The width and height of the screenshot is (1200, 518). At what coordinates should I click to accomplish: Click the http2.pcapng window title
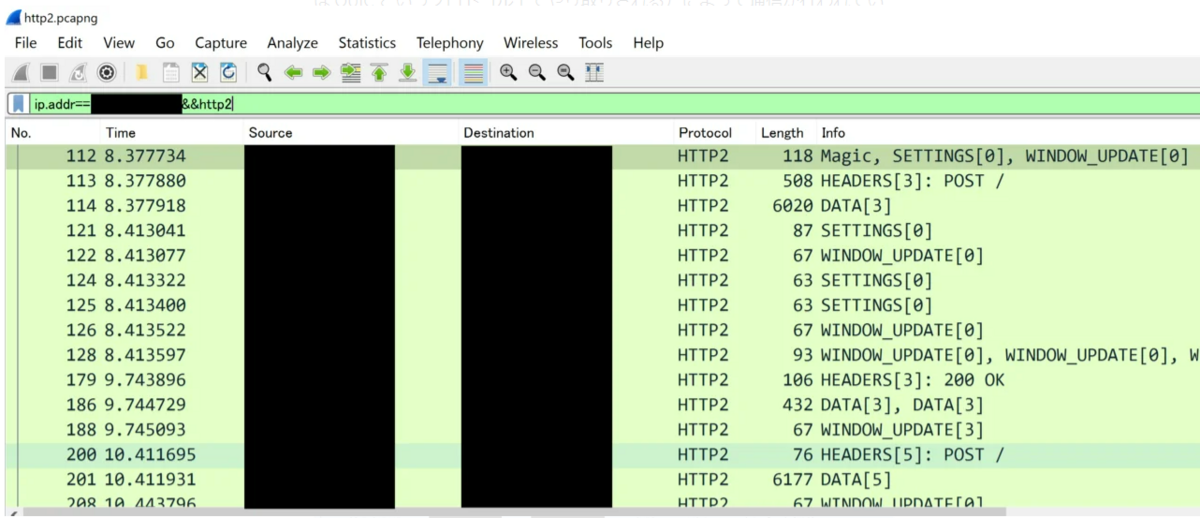point(61,18)
